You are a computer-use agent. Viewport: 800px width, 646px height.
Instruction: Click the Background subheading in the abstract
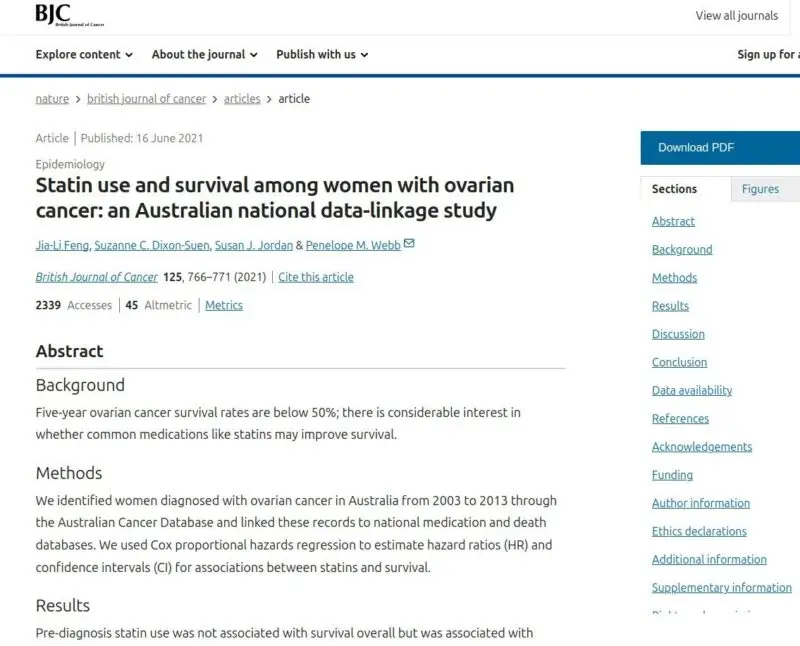(x=80, y=385)
